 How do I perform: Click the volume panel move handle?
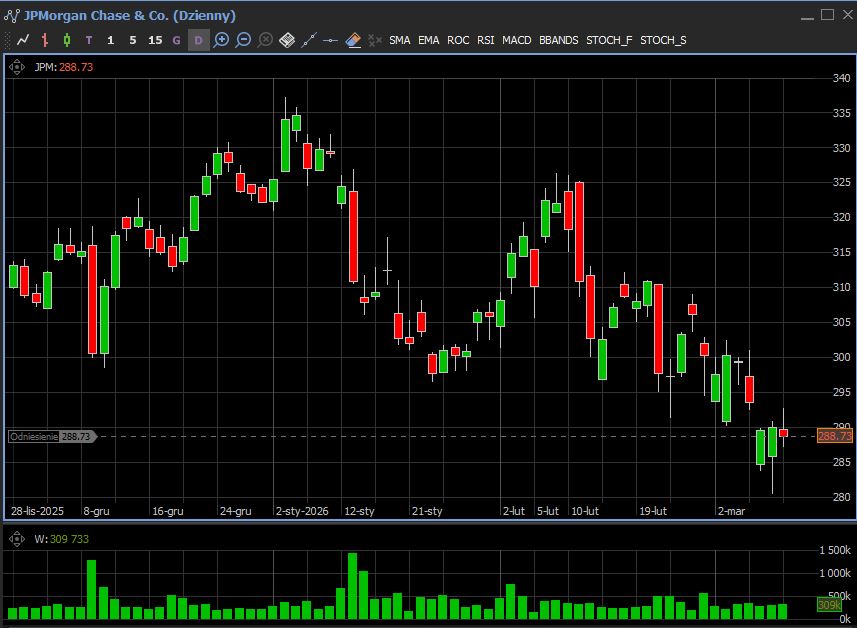(17, 539)
